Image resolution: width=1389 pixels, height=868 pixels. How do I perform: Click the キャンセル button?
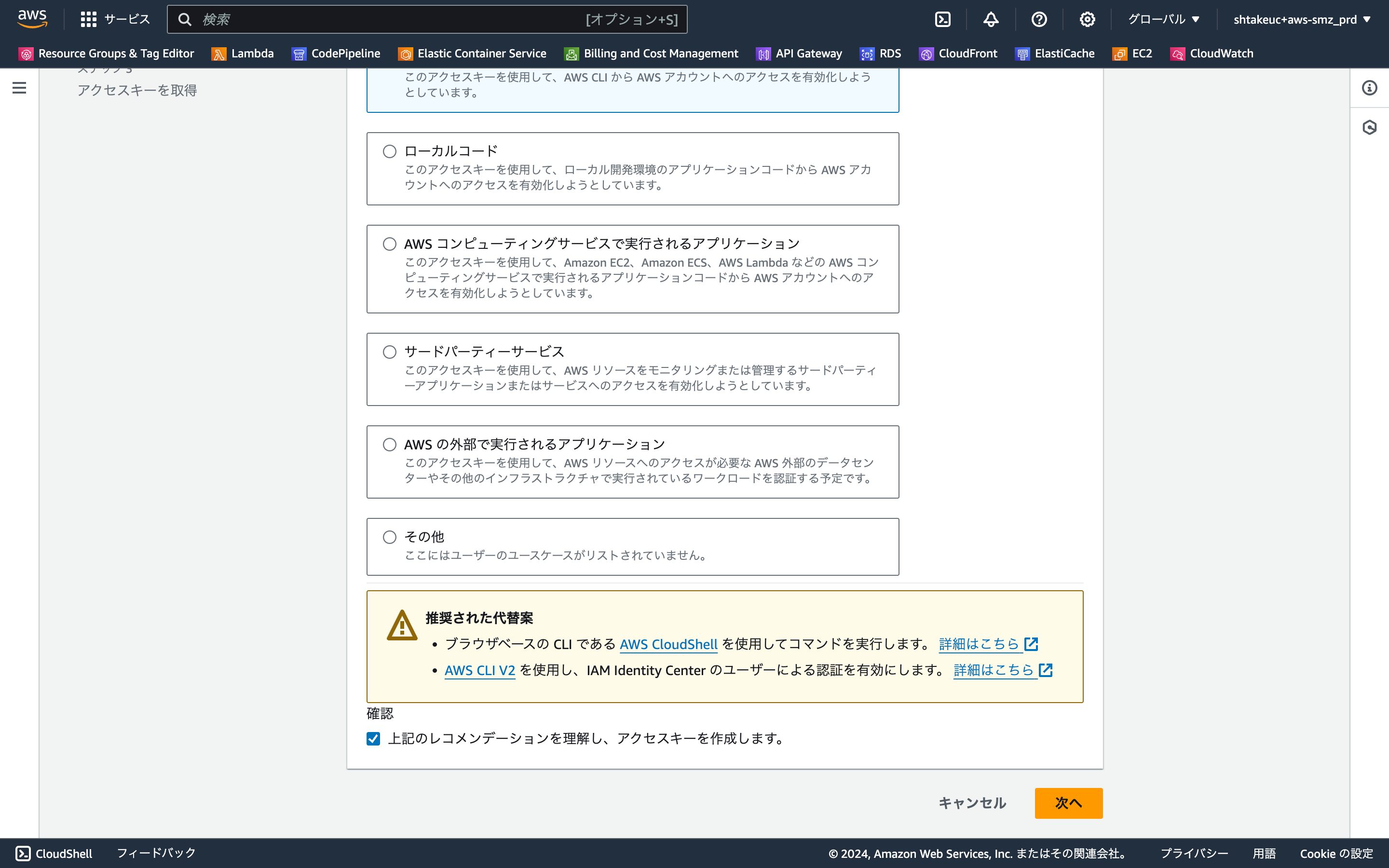click(972, 803)
